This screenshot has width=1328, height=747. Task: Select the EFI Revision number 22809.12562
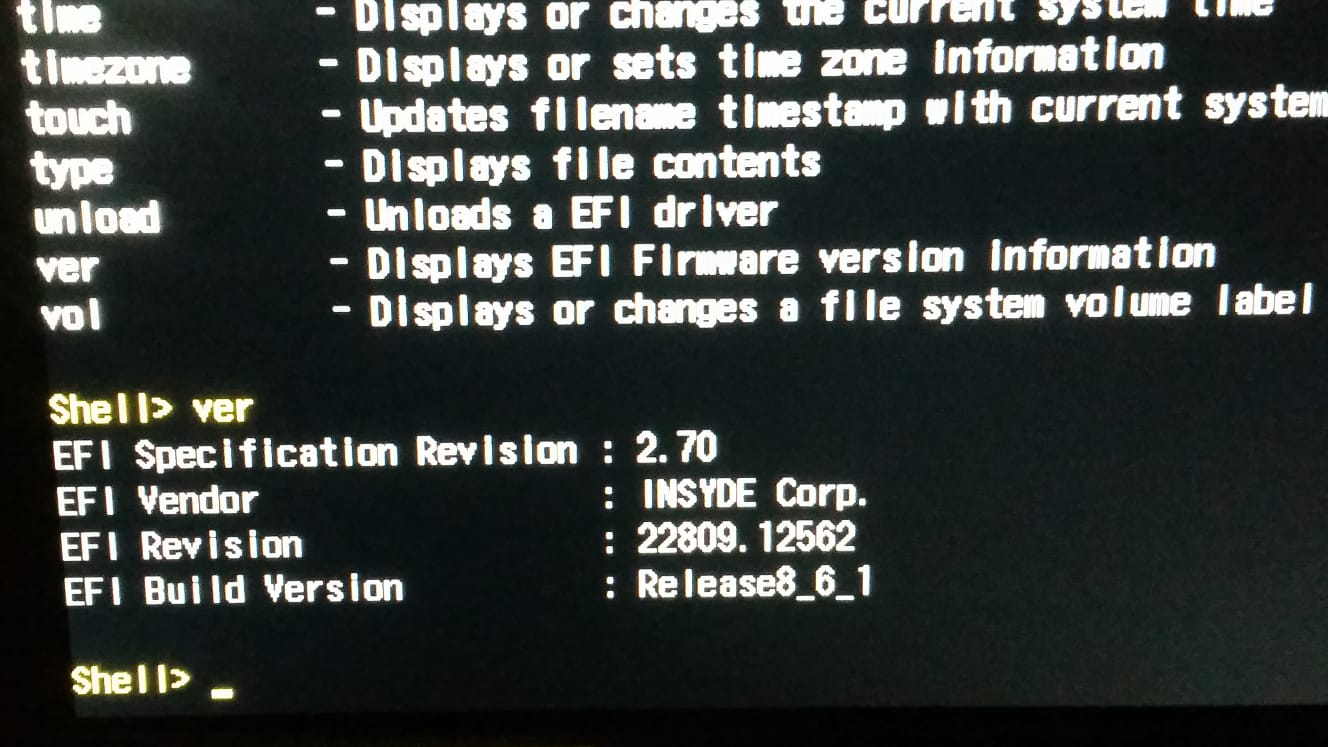pyautogui.click(x=746, y=539)
